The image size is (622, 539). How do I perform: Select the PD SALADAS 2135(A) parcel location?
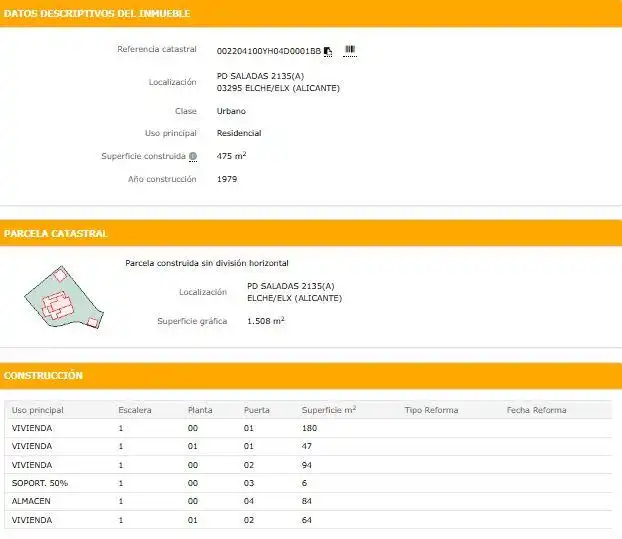[x=291, y=286]
